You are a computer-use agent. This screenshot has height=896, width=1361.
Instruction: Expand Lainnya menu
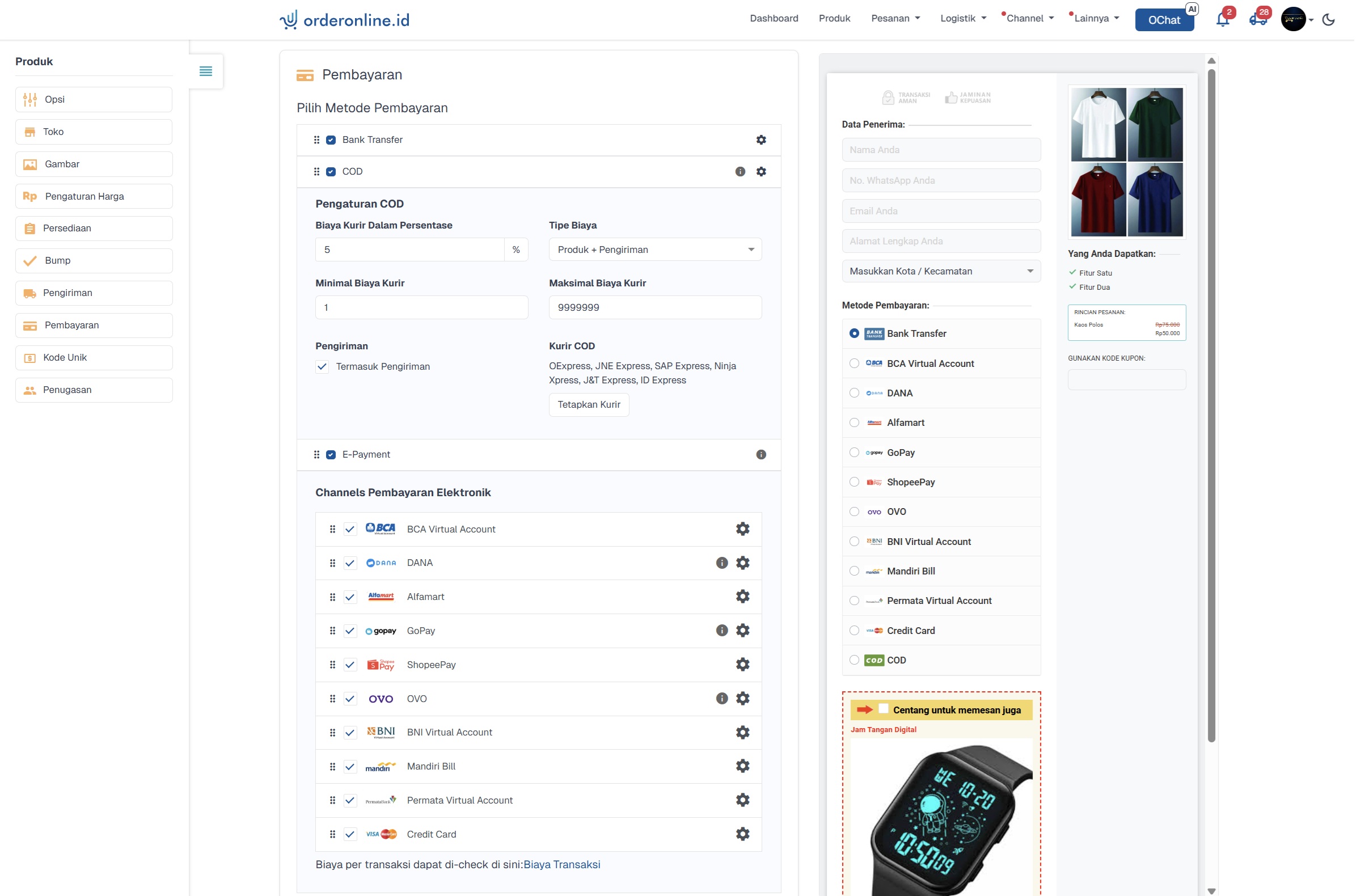[1102, 18]
